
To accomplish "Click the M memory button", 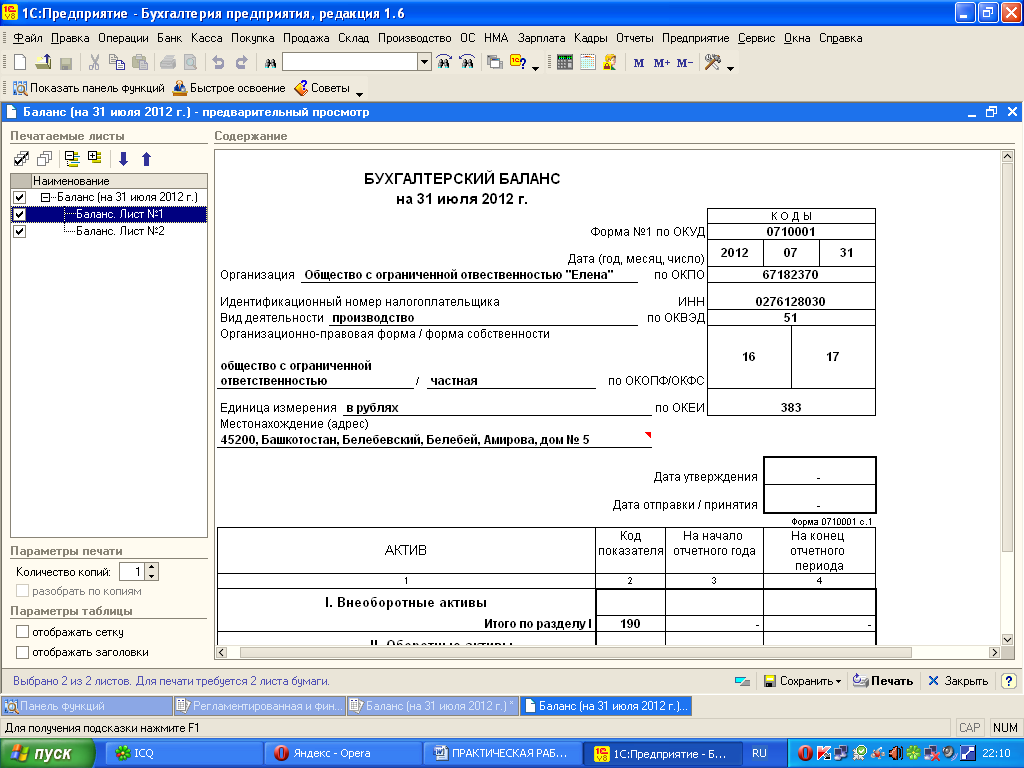I will point(639,63).
